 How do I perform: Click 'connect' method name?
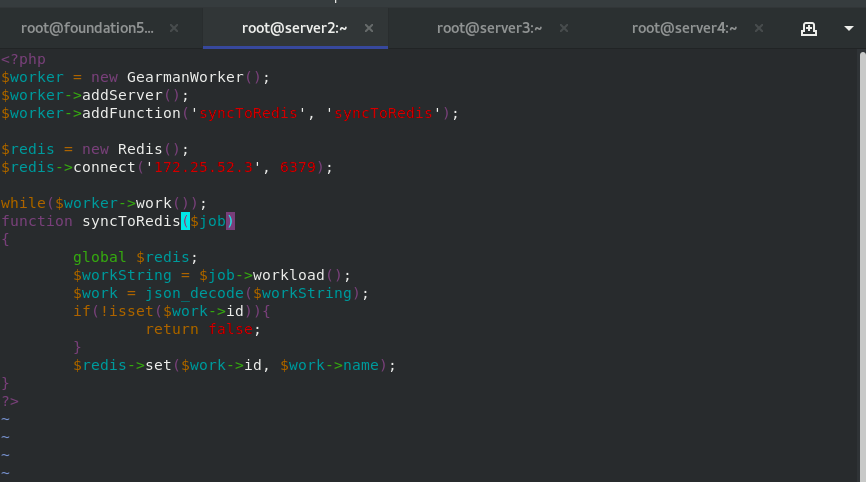tap(104, 167)
